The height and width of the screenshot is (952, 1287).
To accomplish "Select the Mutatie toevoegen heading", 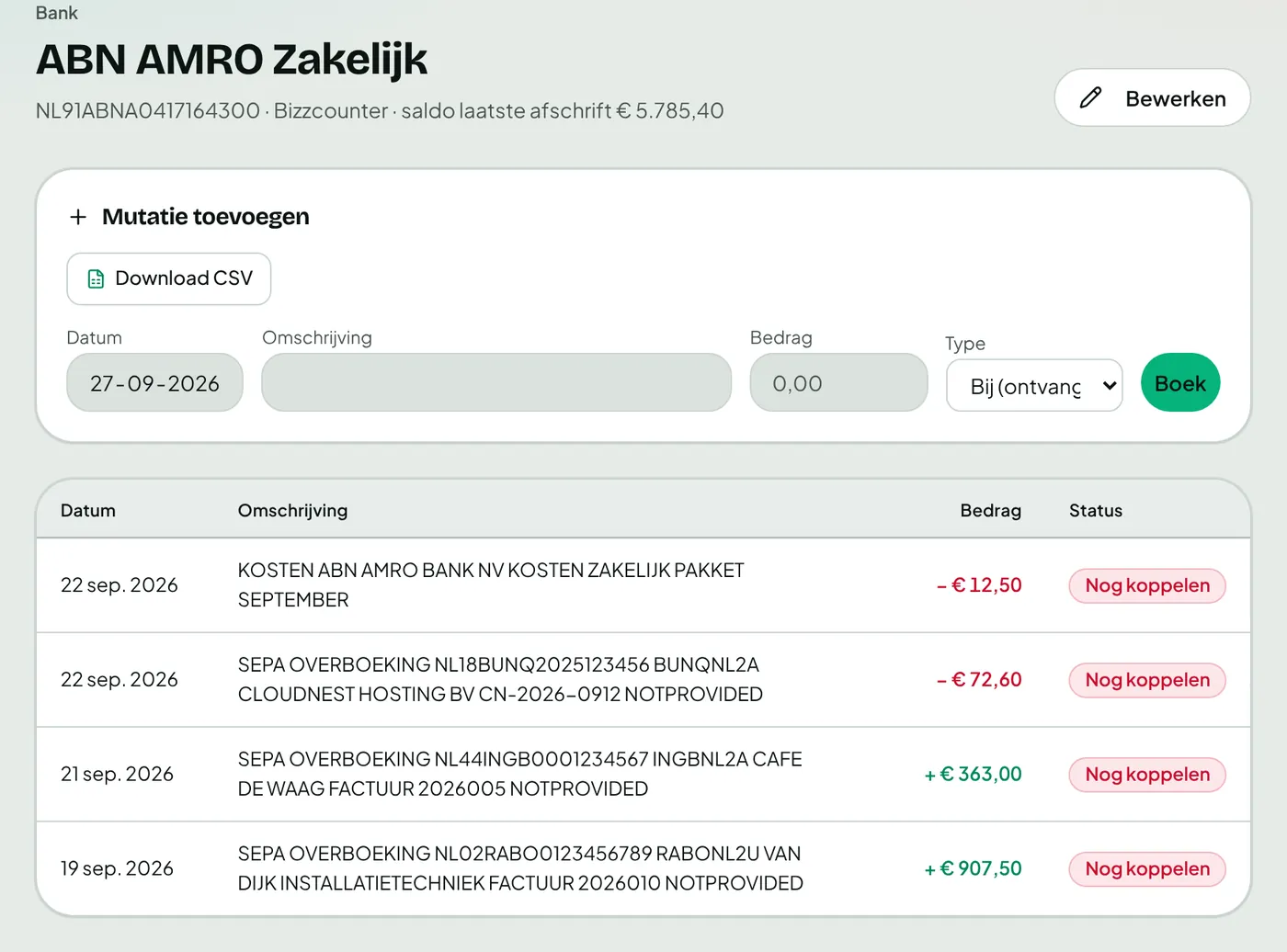I will coord(206,217).
